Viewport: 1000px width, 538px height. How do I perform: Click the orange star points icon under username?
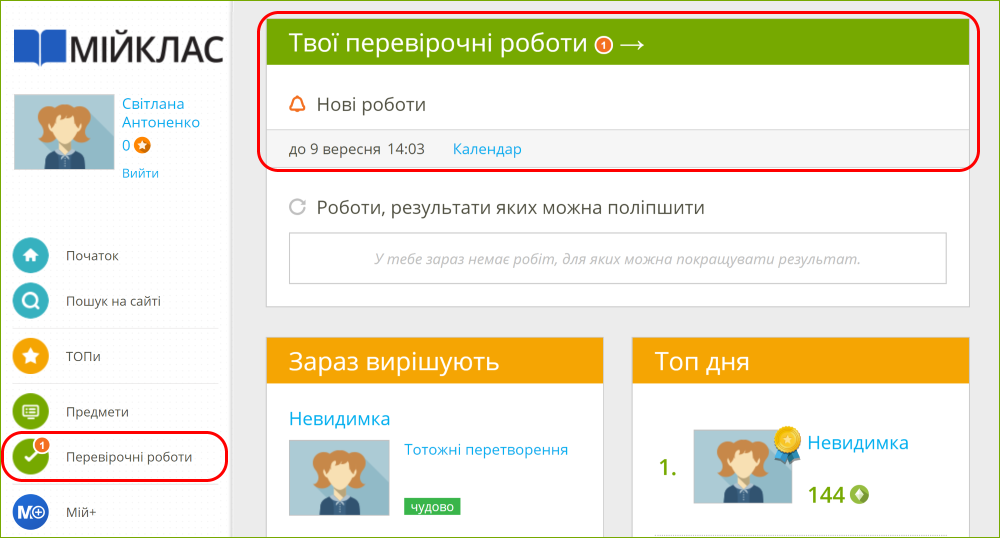pos(143,146)
